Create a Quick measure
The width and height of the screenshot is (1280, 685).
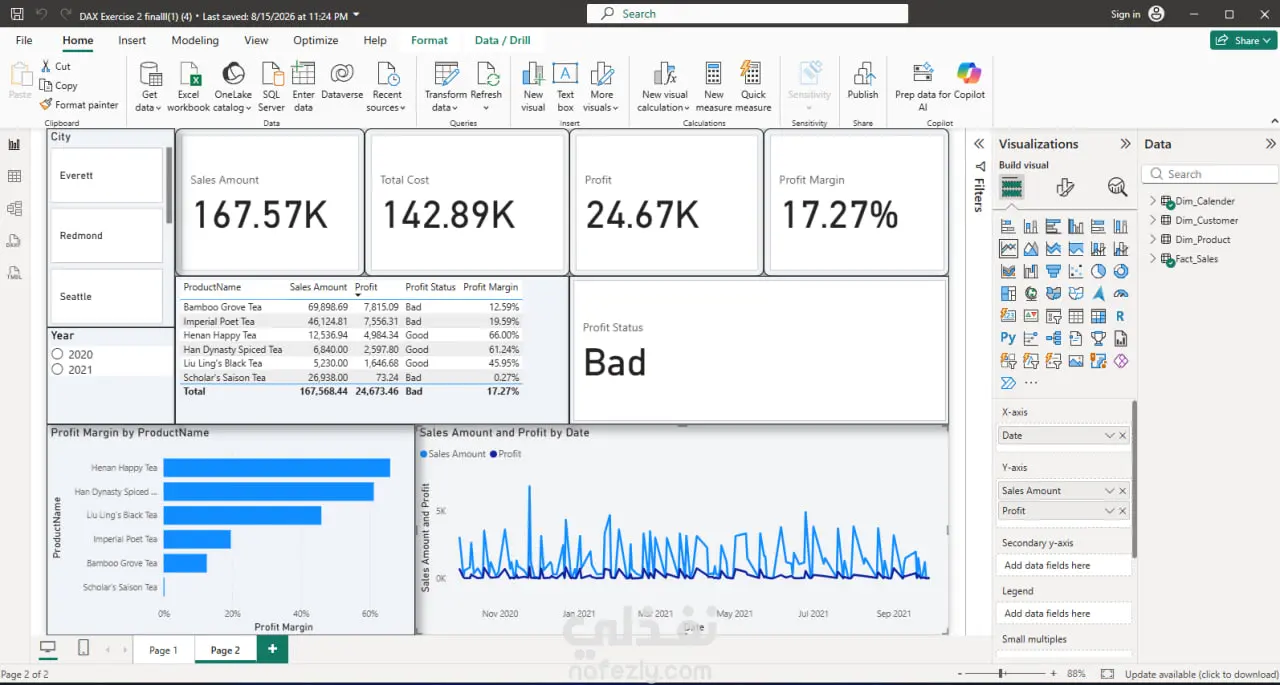pos(753,86)
